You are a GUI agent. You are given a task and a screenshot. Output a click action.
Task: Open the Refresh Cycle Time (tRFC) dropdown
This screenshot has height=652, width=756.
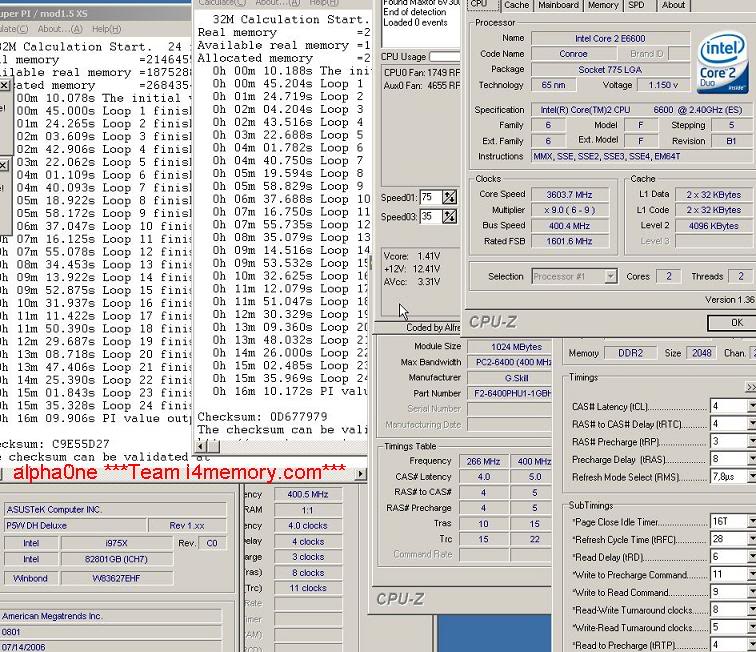point(751,539)
